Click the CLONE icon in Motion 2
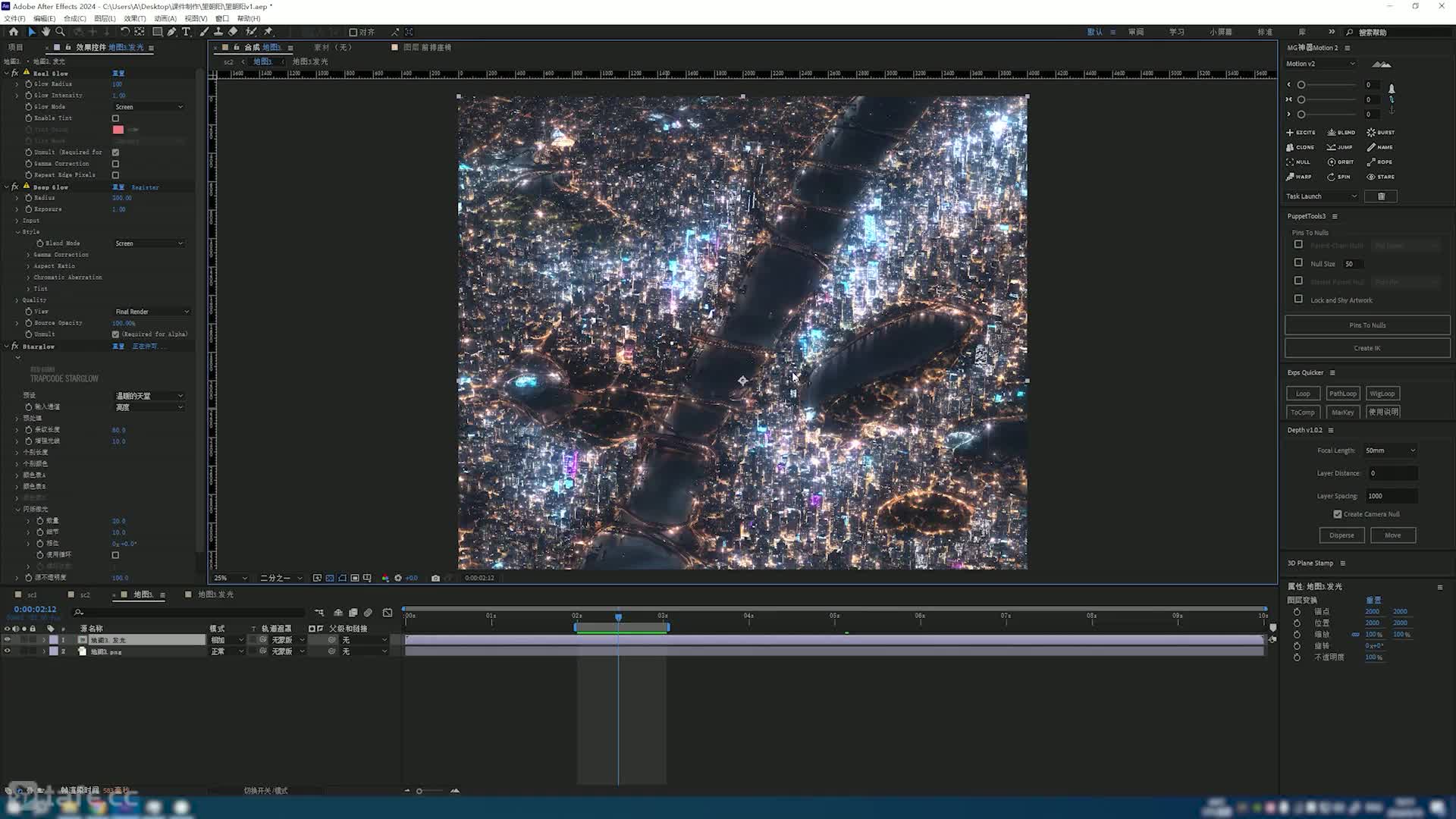1456x819 pixels. (1290, 147)
